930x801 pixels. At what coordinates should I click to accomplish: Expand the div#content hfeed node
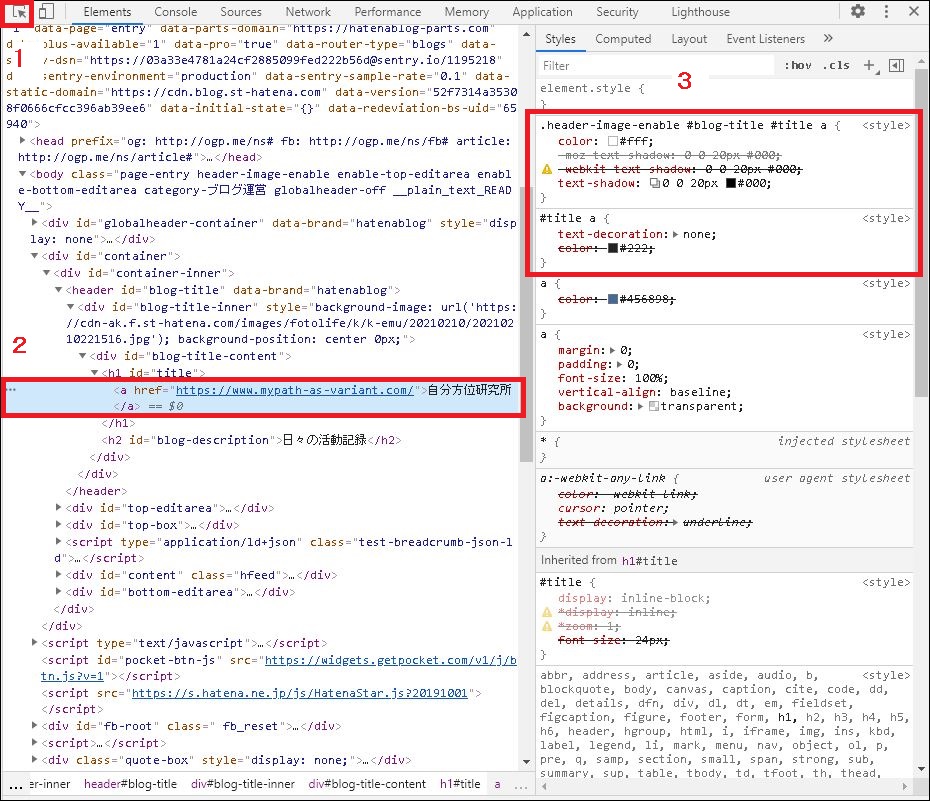click(x=58, y=575)
